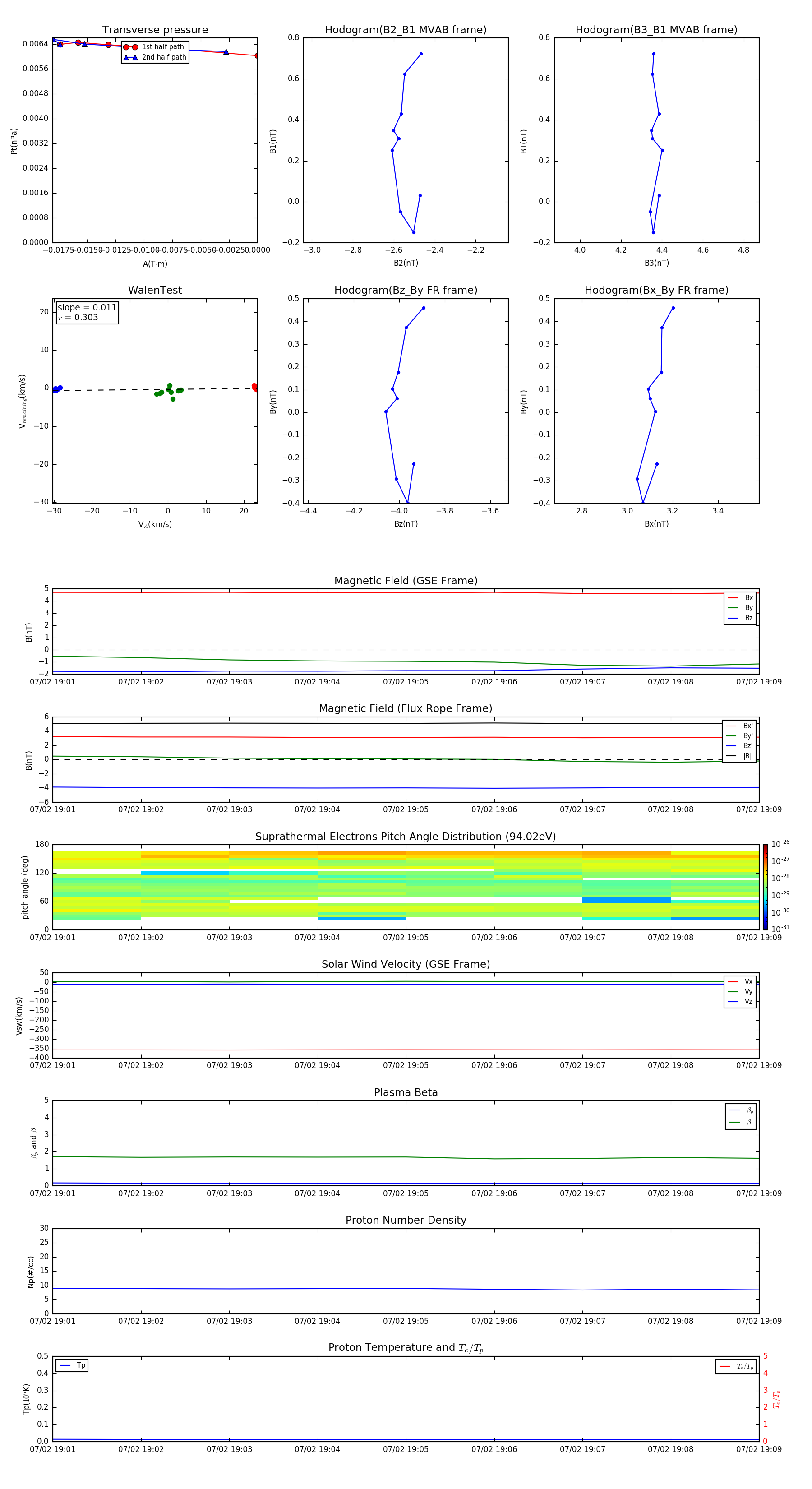
Task: Select "Bz'" in the Flux Rope legend
Action: (740, 746)
